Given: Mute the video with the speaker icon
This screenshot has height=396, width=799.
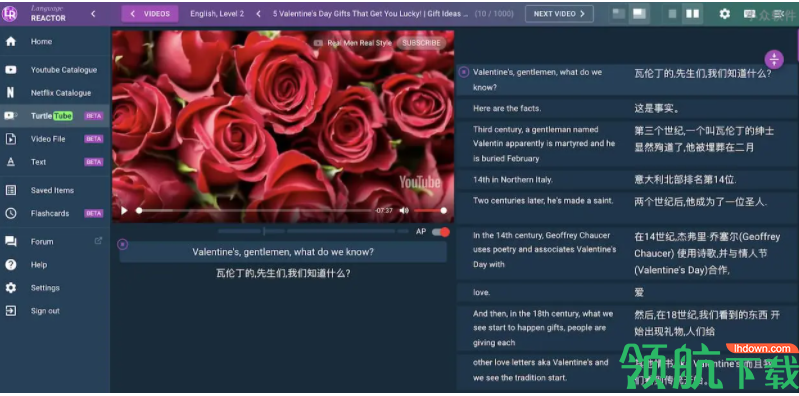Looking at the screenshot, I should click(x=404, y=210).
